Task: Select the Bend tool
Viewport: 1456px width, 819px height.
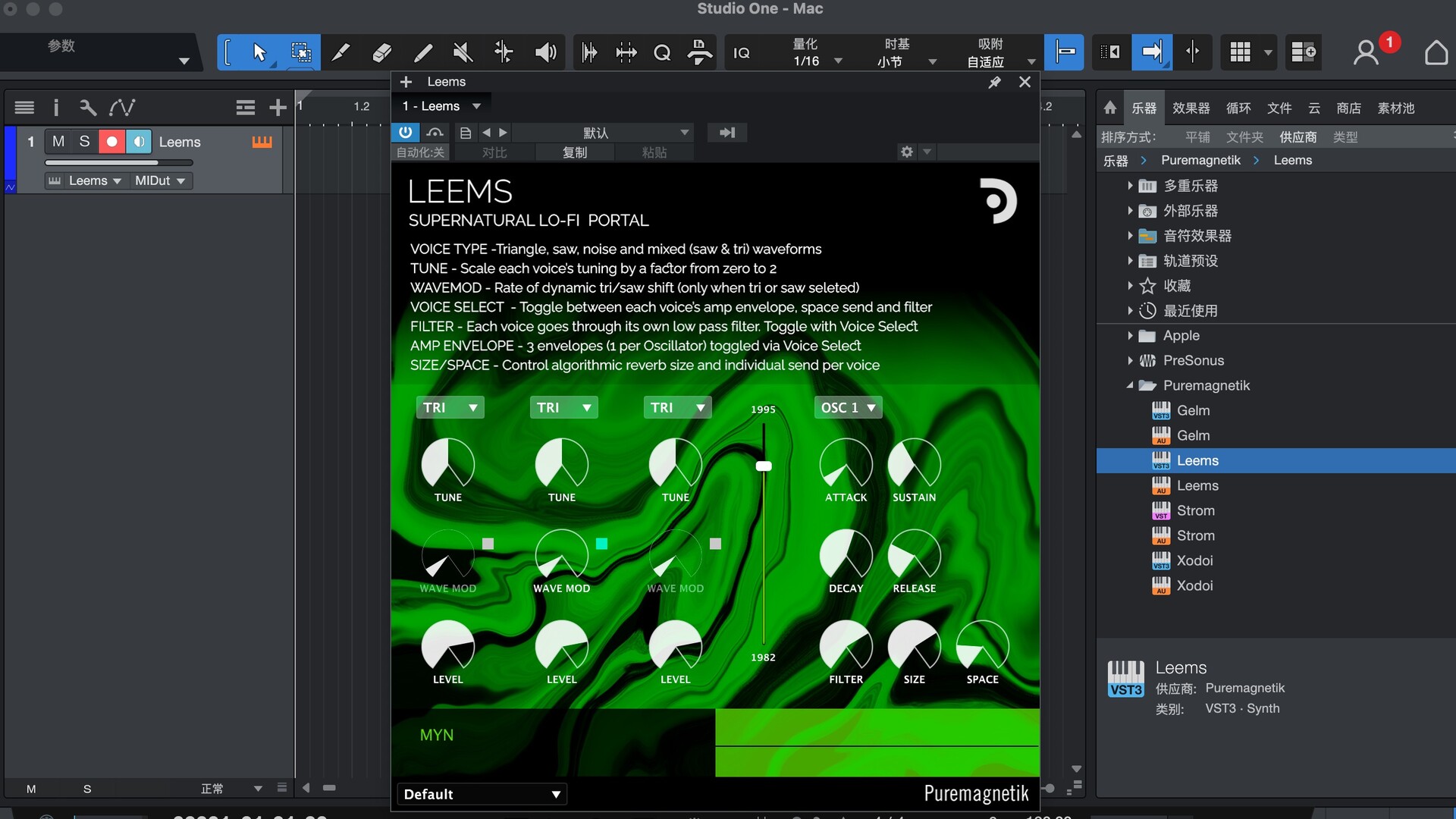Action: tap(504, 52)
